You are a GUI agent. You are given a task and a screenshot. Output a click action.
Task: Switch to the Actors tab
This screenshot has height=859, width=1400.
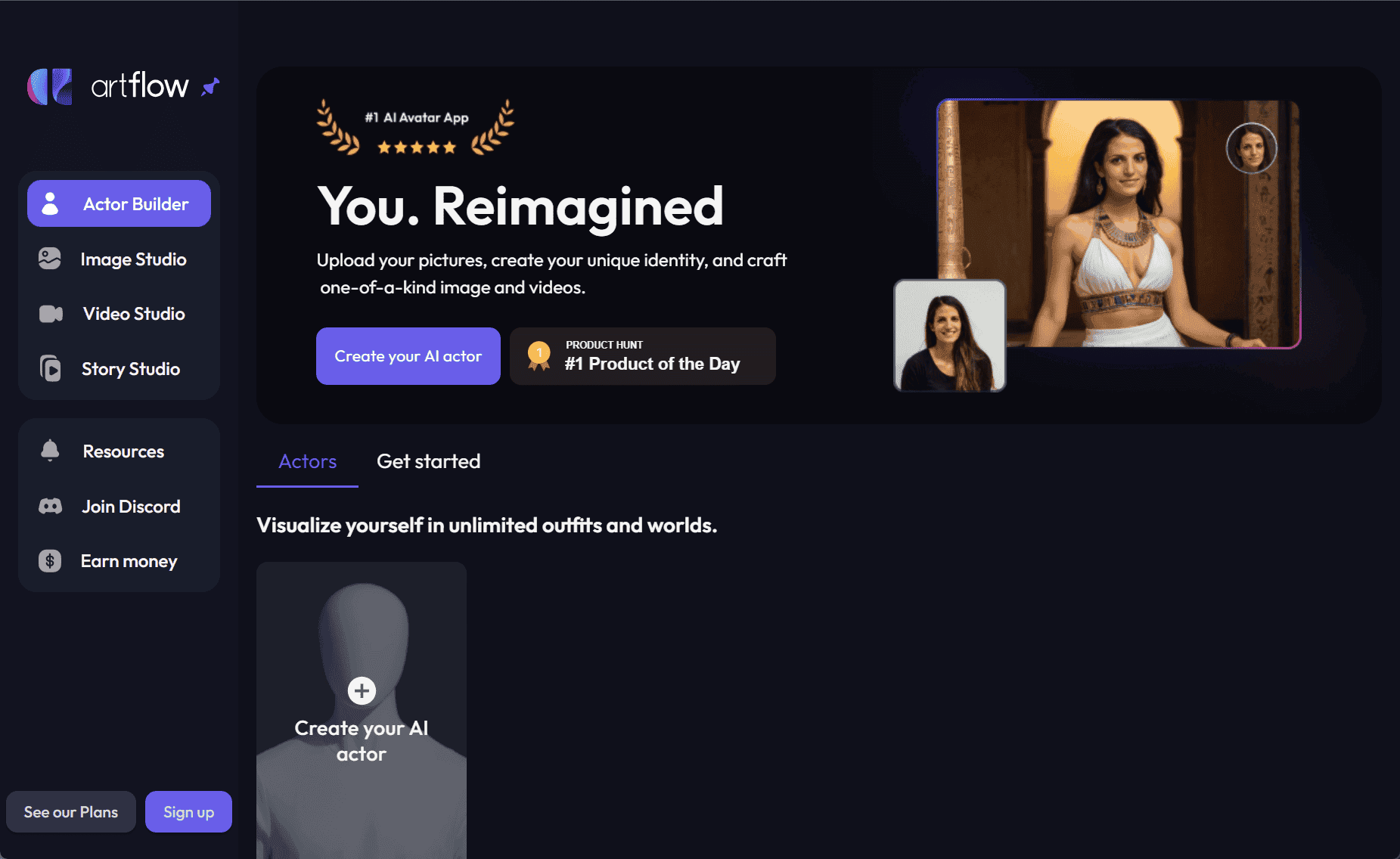[307, 461]
